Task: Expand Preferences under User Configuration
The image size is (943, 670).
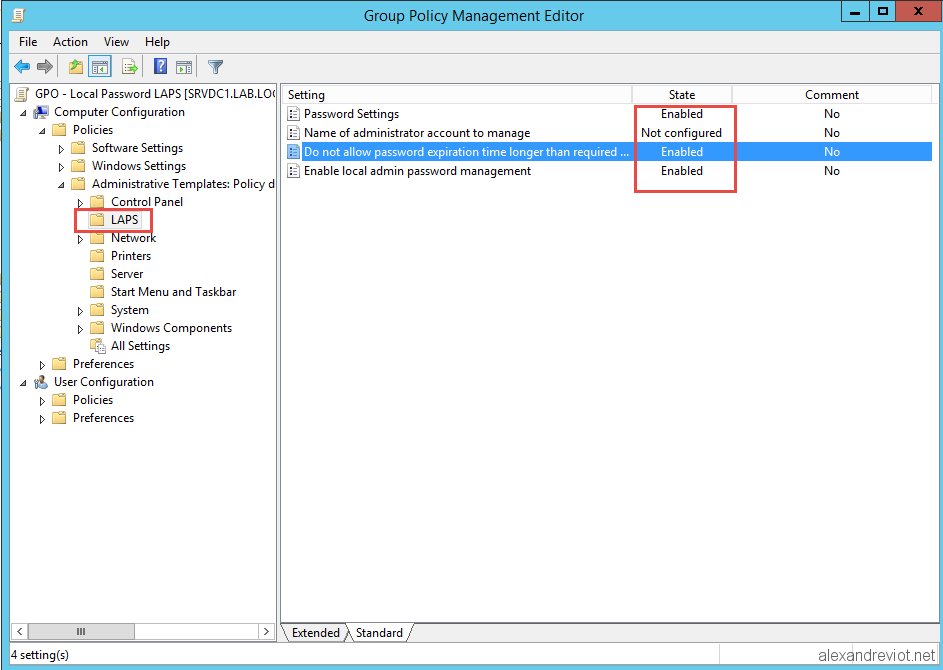Action: point(42,419)
